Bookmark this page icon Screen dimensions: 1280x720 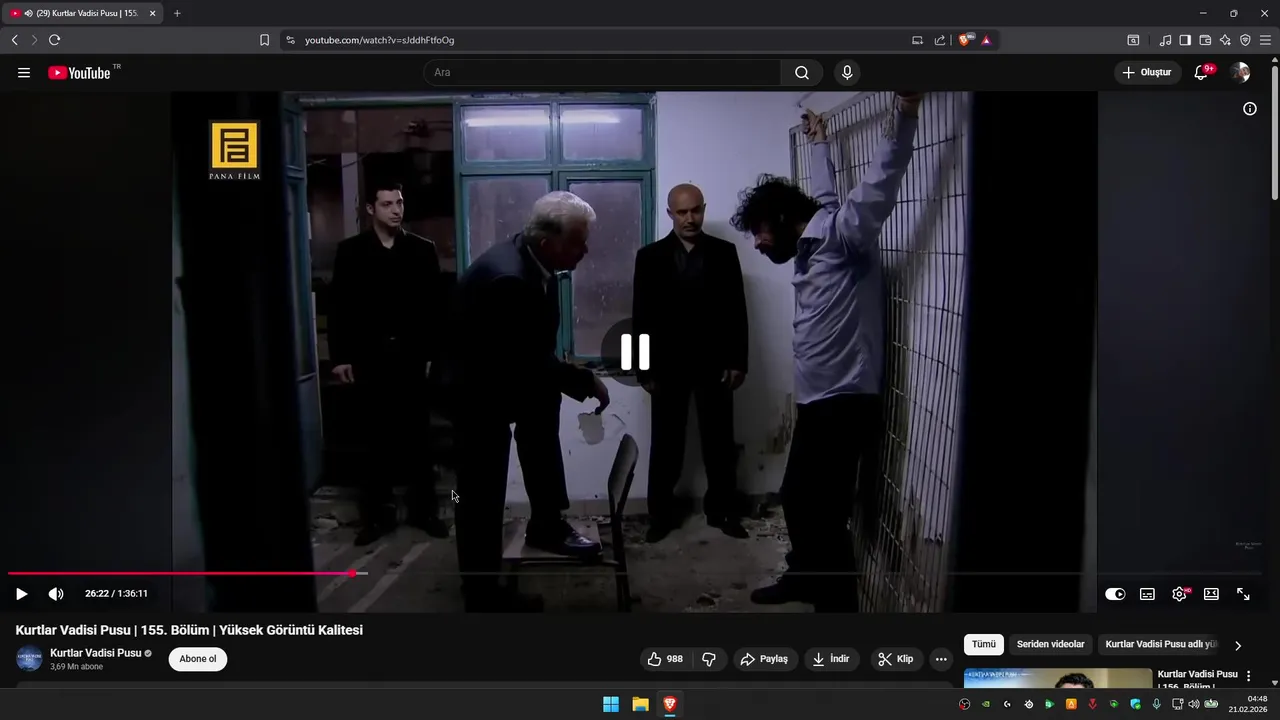pyautogui.click(x=264, y=40)
